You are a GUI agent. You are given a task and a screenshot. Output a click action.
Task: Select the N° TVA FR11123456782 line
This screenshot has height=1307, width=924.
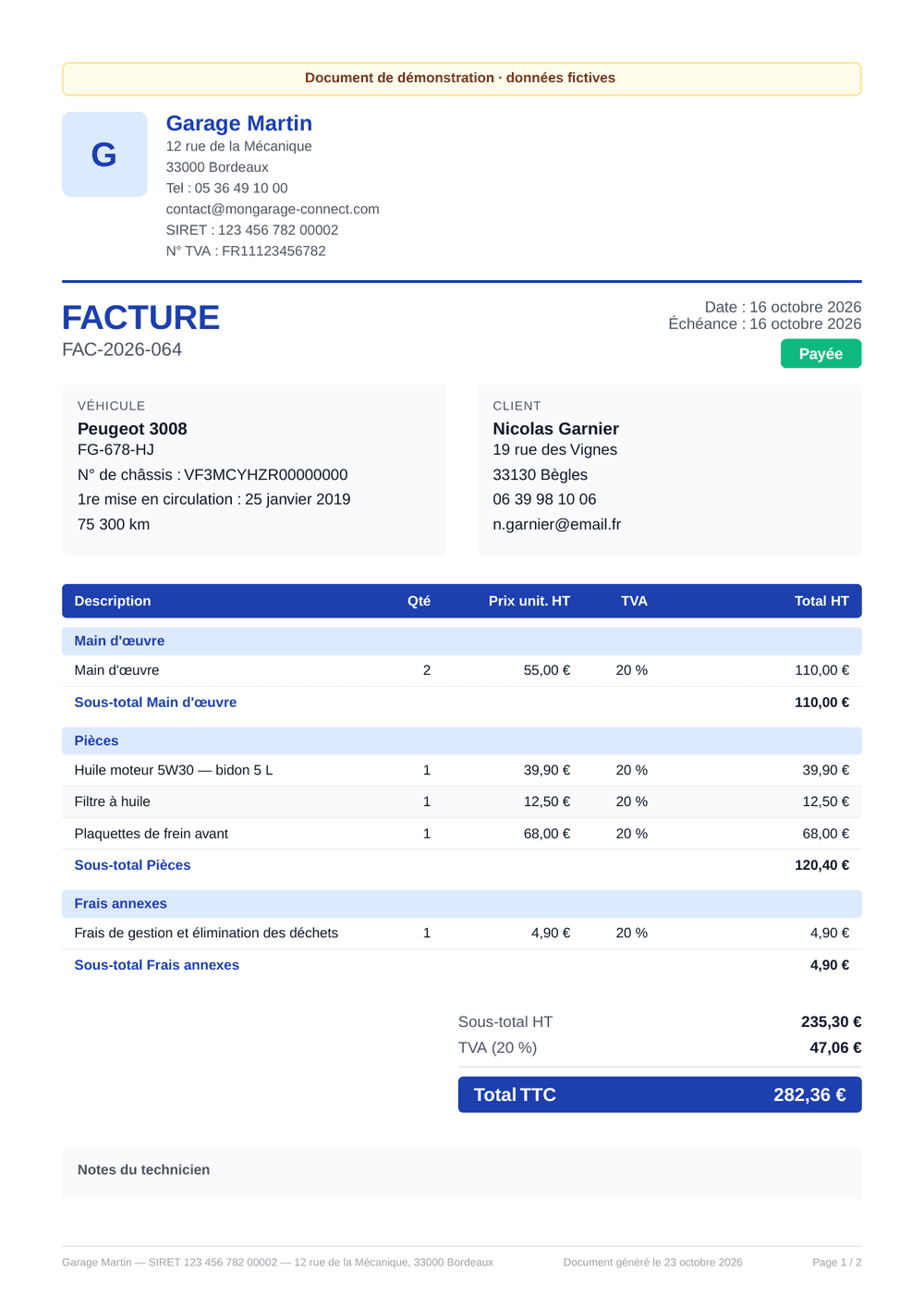tap(246, 251)
